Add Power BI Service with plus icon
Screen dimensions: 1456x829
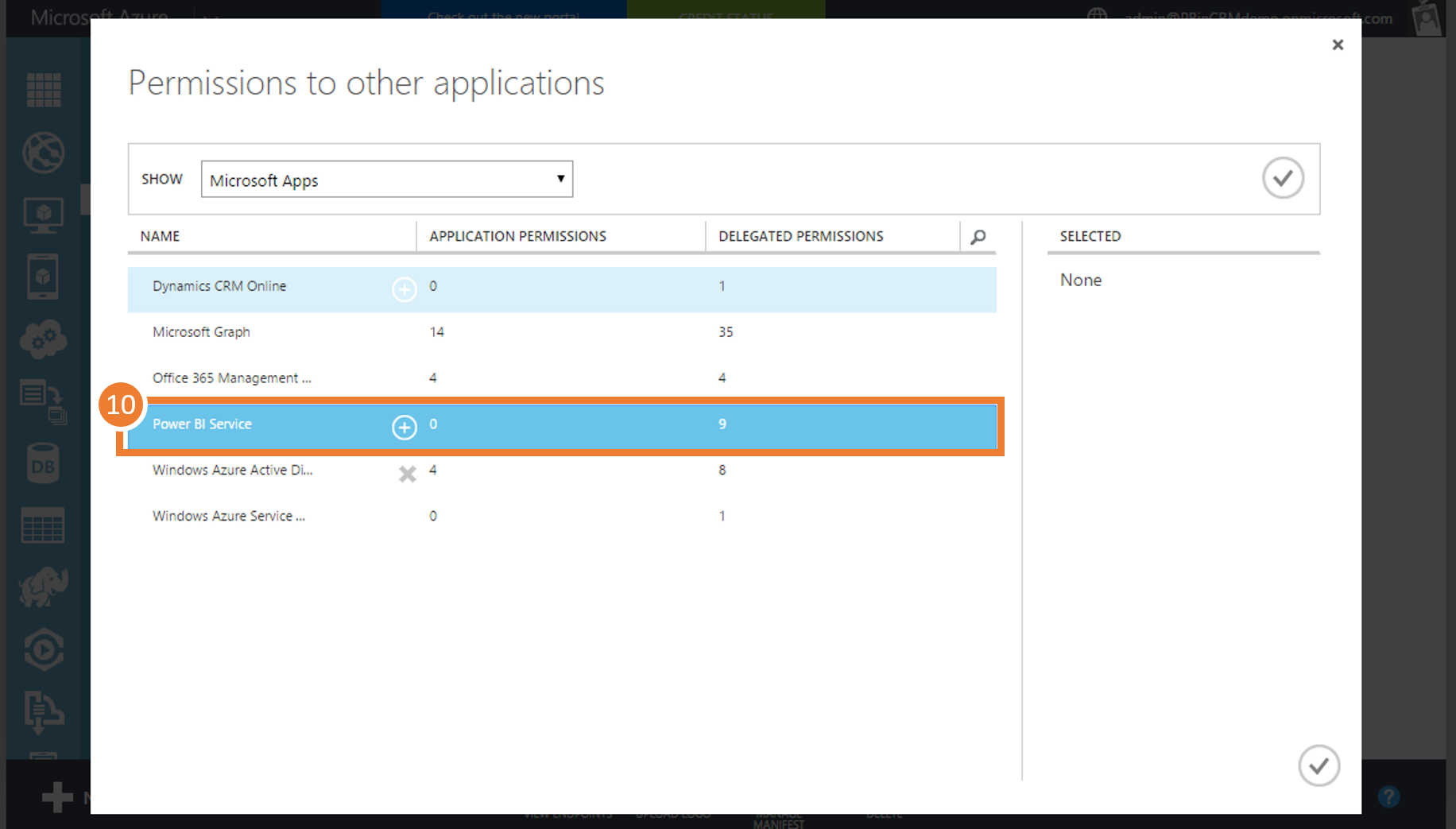tap(405, 428)
